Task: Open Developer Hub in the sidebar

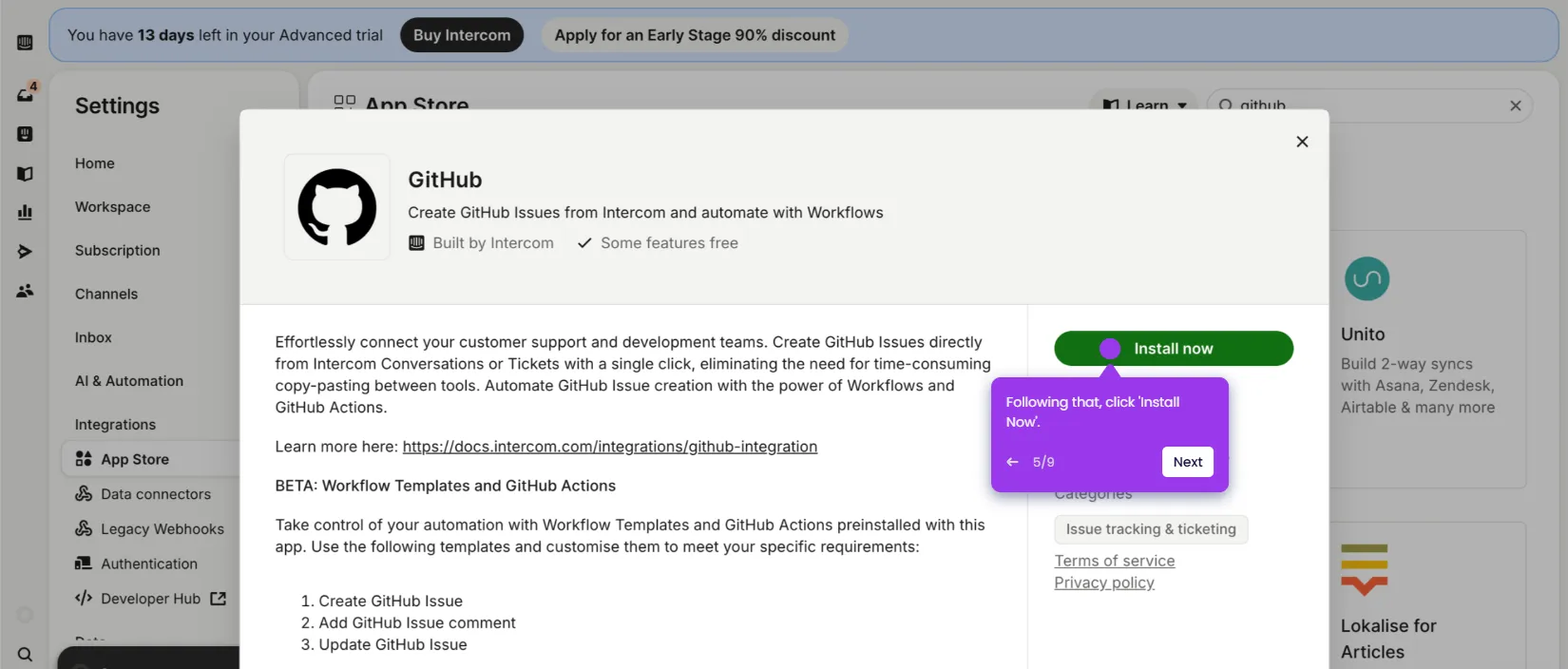Action: pos(150,599)
